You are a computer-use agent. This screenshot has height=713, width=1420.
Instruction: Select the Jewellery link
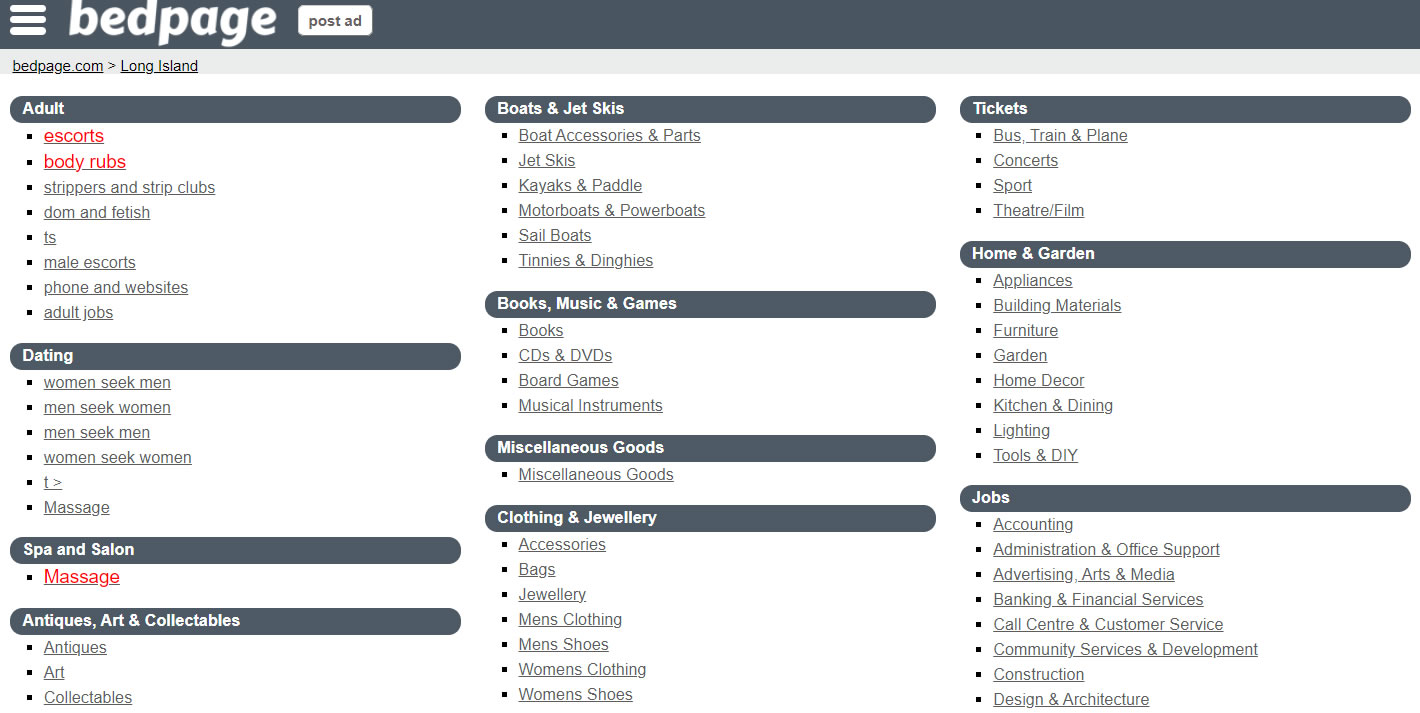pos(552,594)
